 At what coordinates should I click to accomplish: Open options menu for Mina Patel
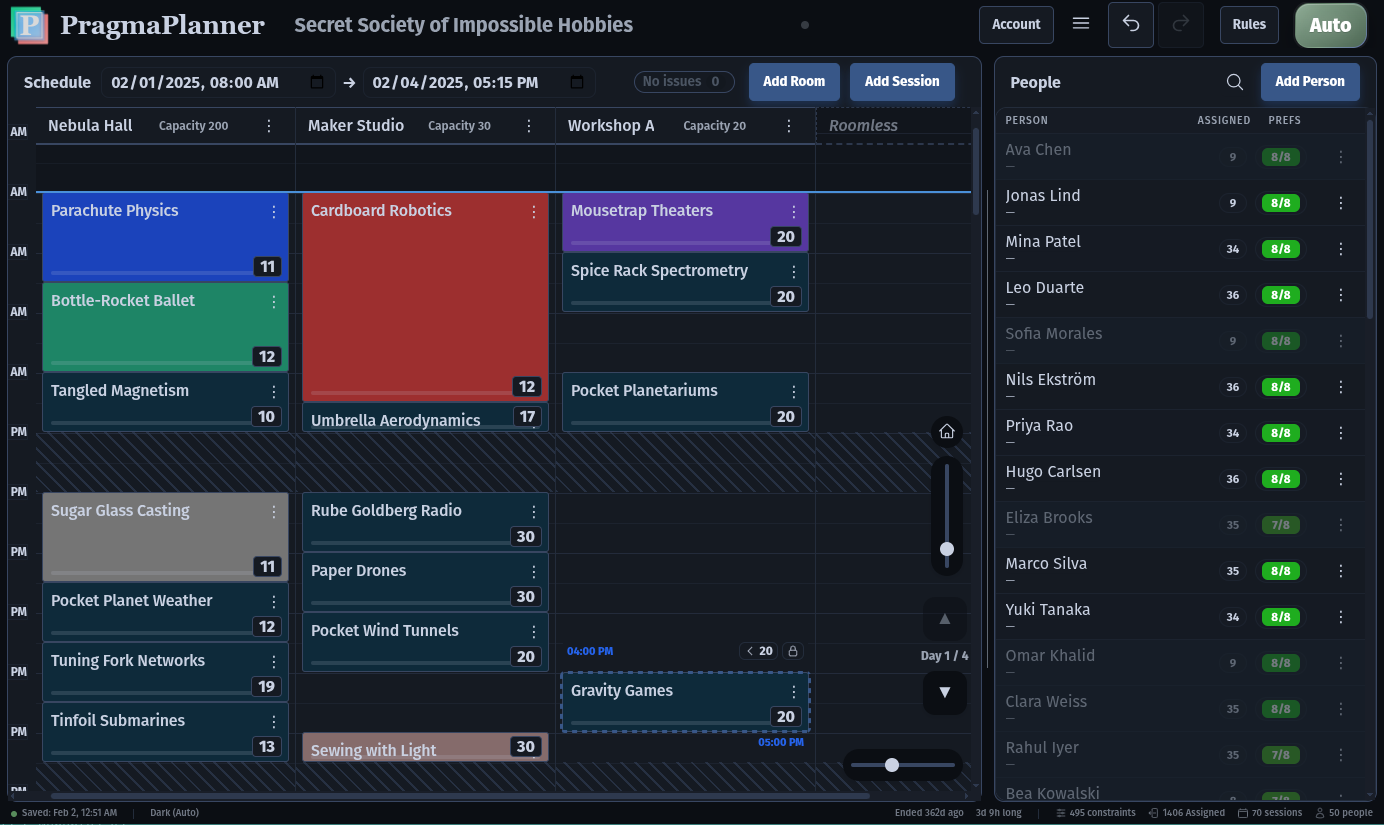click(x=1341, y=248)
